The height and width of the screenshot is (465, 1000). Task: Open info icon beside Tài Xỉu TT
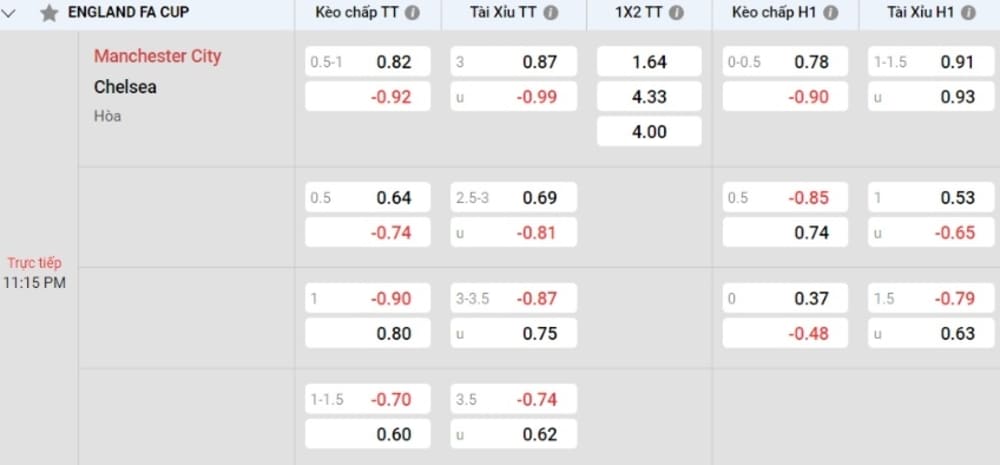coord(551,13)
